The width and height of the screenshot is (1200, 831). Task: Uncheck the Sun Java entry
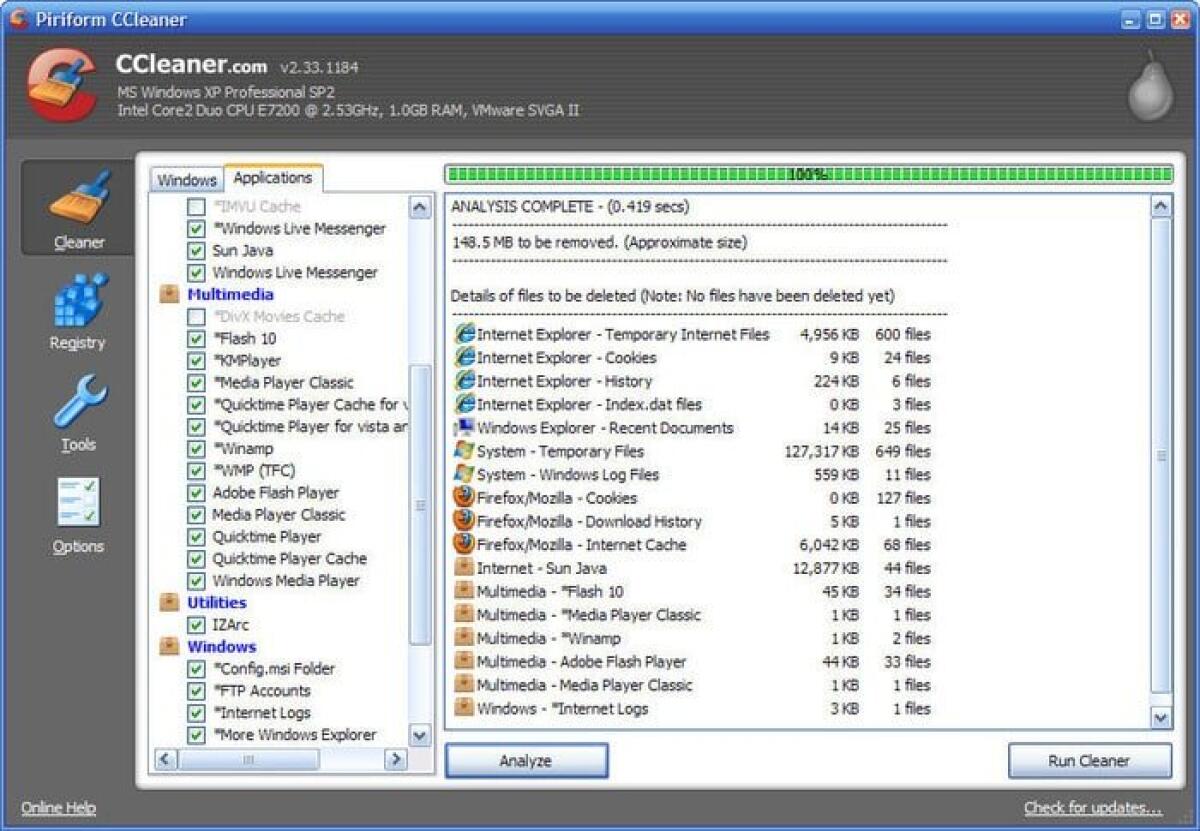(x=196, y=250)
